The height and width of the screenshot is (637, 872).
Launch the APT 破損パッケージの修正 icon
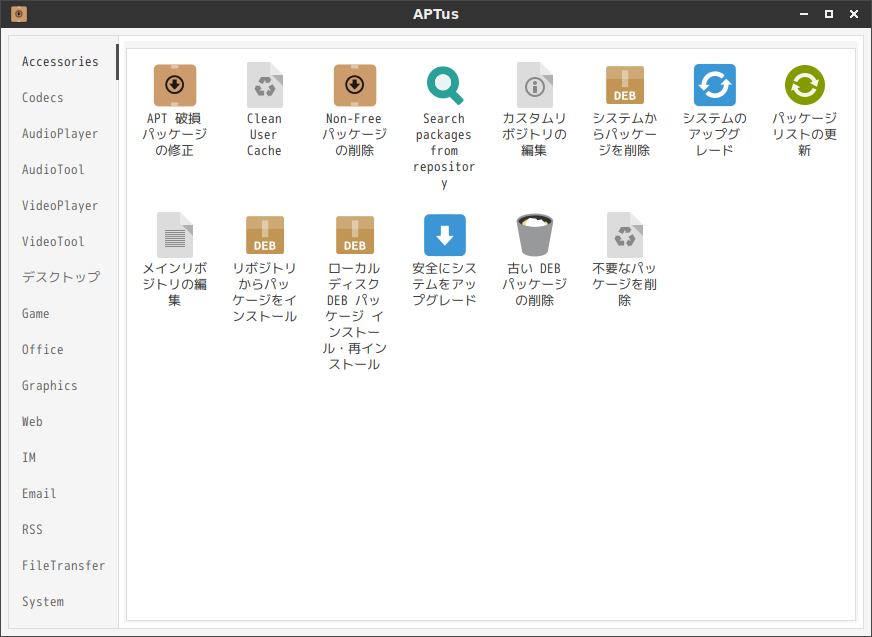[175, 85]
